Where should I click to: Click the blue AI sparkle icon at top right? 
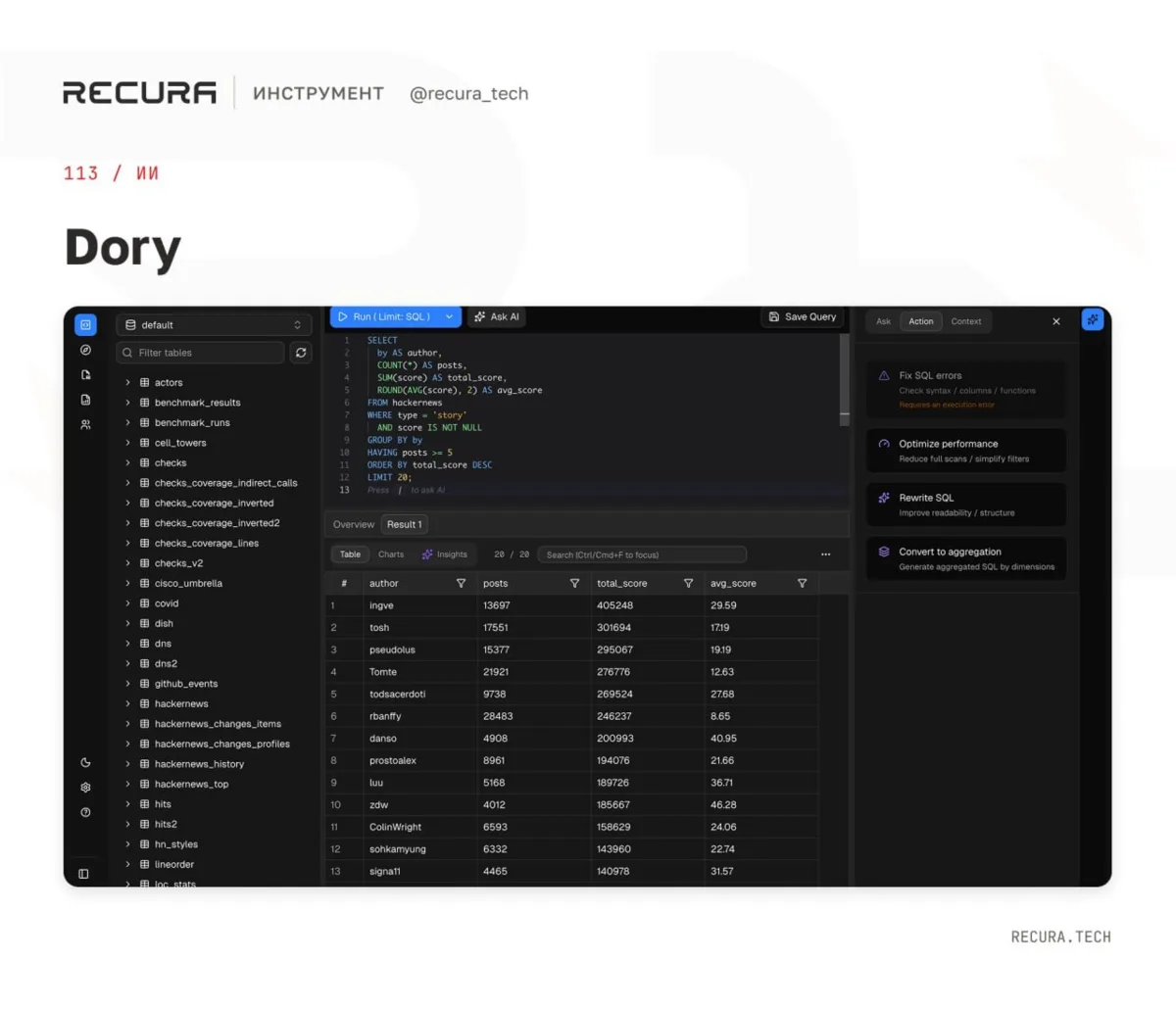[1093, 319]
